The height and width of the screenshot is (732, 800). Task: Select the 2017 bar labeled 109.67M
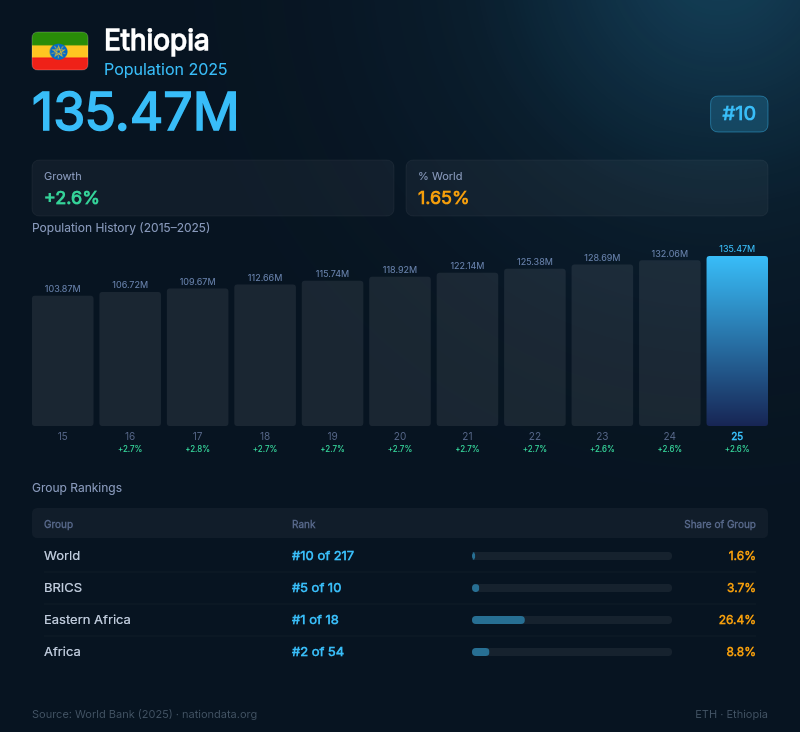[197, 357]
